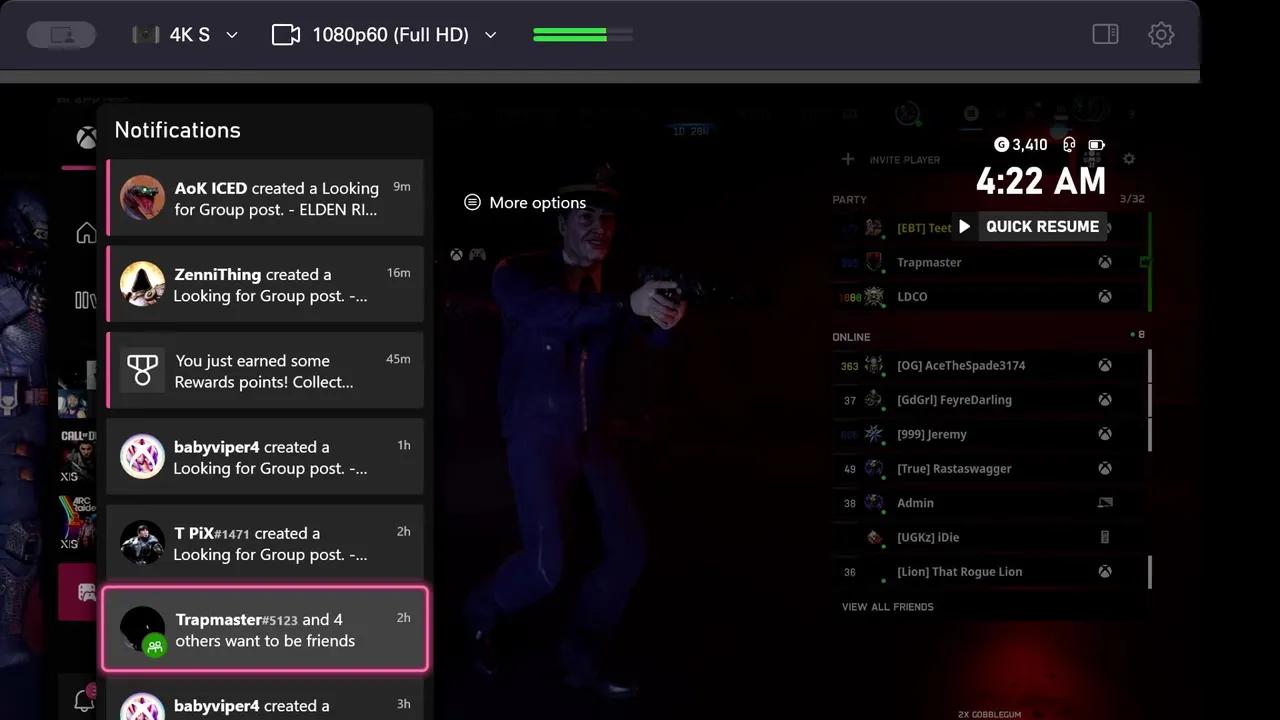Viewport: 1280px width, 720px height.
Task: Open Trapmaster friend request notification
Action: point(265,629)
